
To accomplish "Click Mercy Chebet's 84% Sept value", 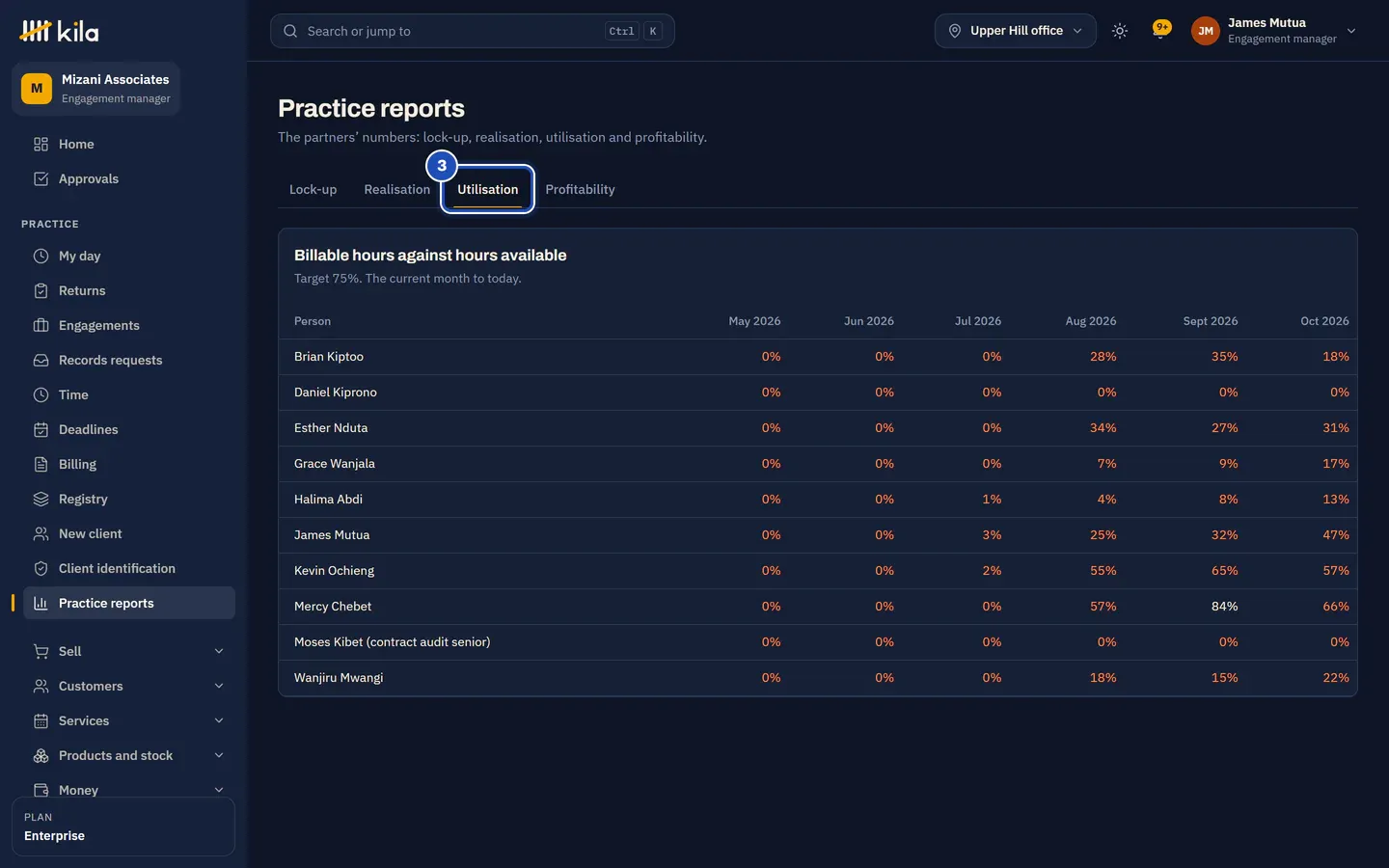I will 1224,607.
